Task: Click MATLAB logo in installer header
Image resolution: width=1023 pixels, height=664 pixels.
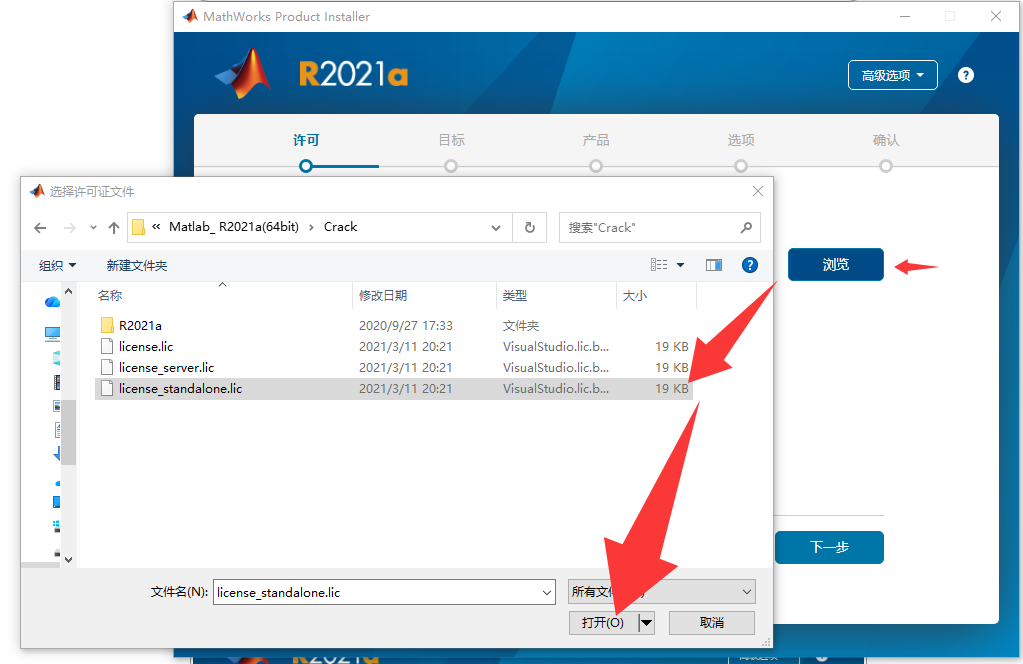Action: [243, 73]
